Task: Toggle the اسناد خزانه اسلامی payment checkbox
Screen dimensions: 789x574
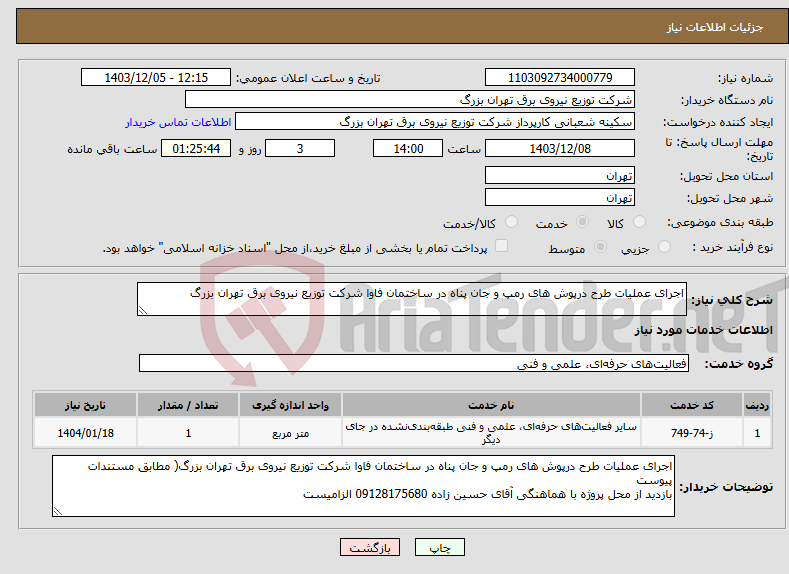Action: [x=501, y=245]
